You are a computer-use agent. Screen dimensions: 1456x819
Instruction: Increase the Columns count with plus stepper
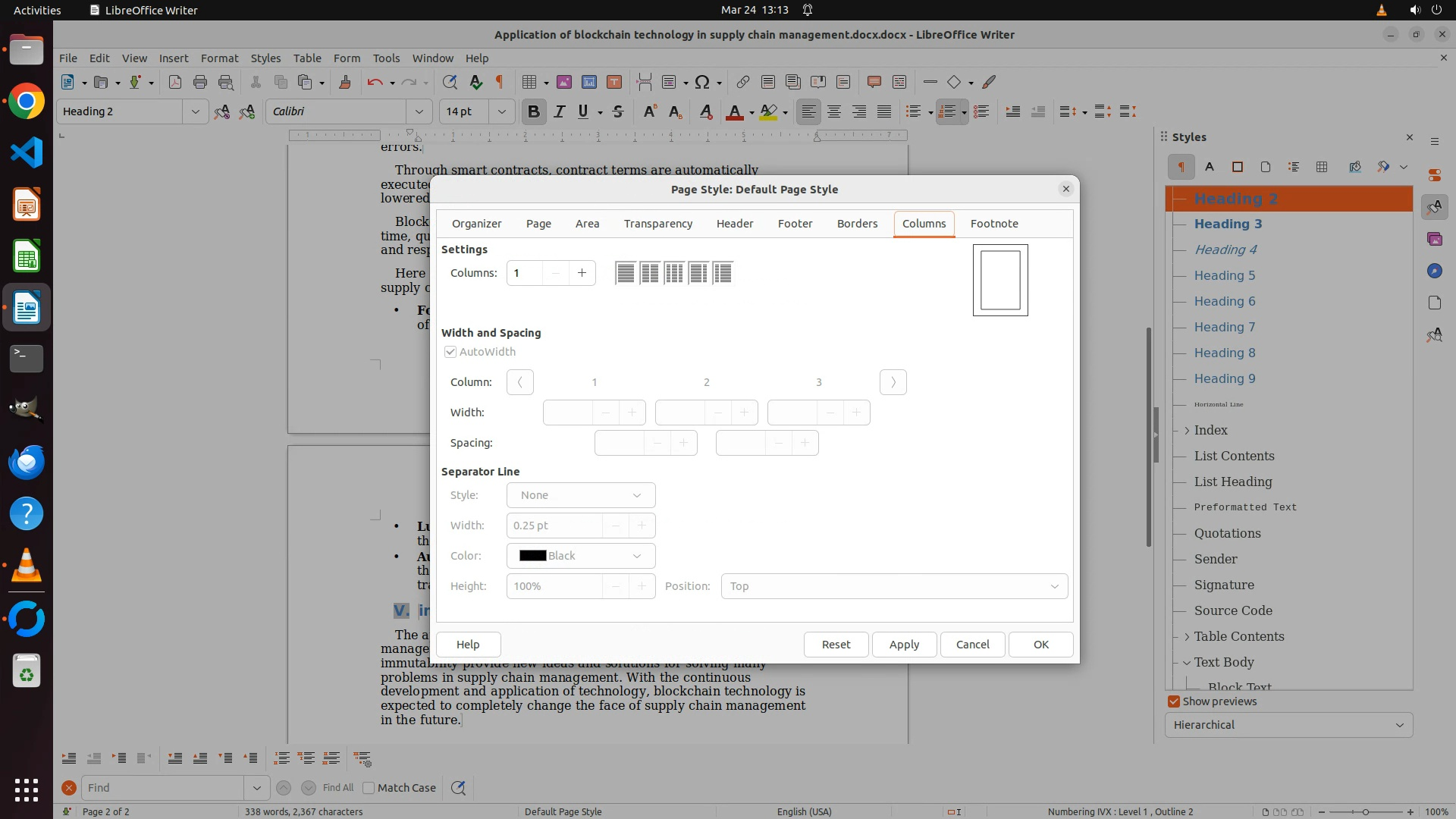pyautogui.click(x=582, y=273)
